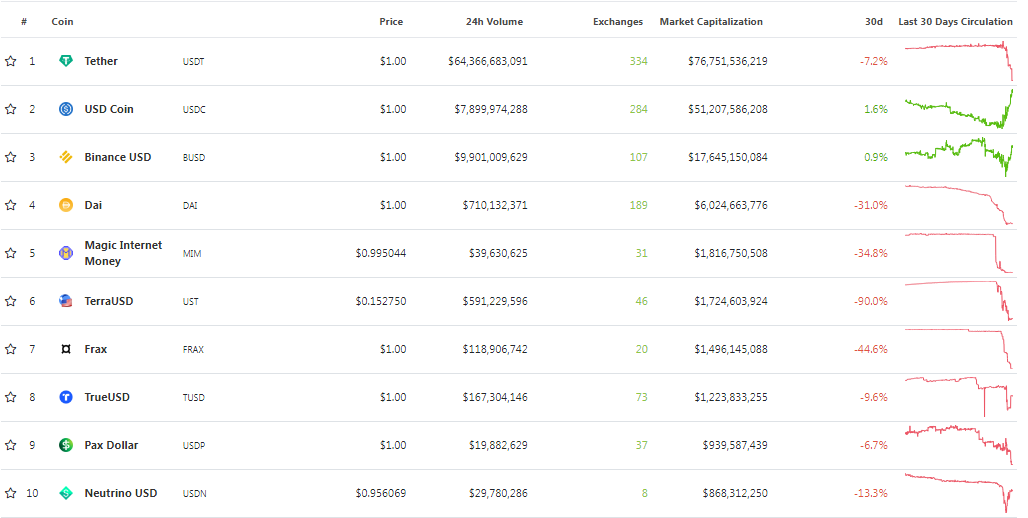This screenshot has width=1028, height=518.
Task: Open the Pax Dollar name link
Action: point(111,445)
